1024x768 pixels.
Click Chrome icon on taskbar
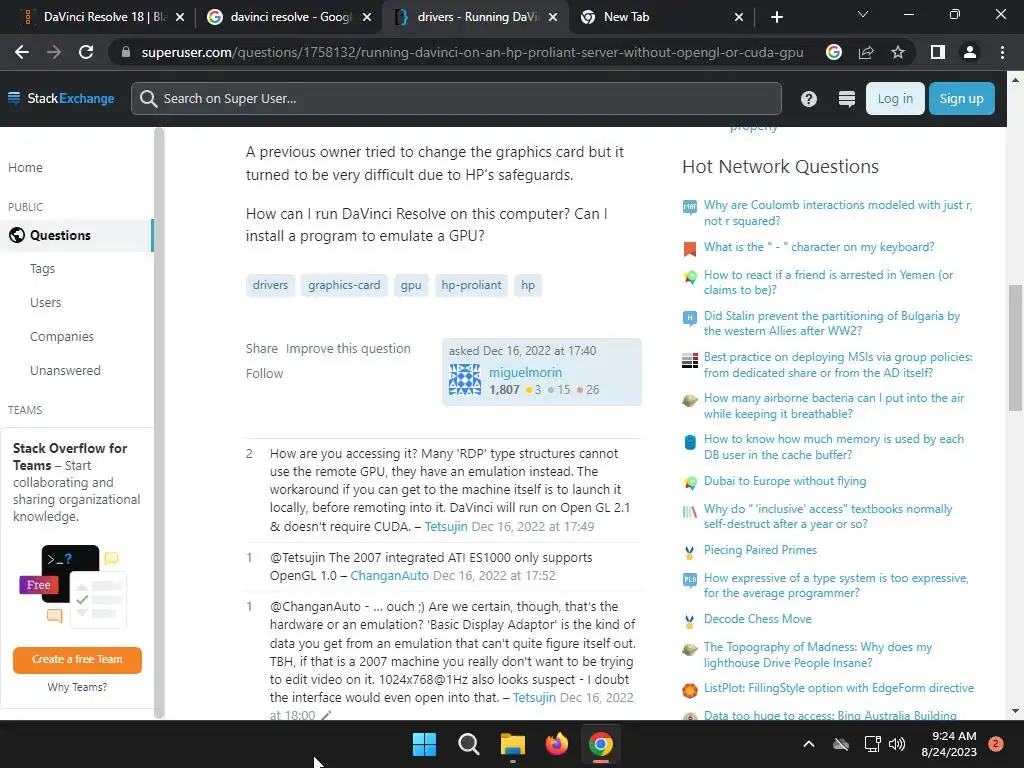click(x=601, y=744)
